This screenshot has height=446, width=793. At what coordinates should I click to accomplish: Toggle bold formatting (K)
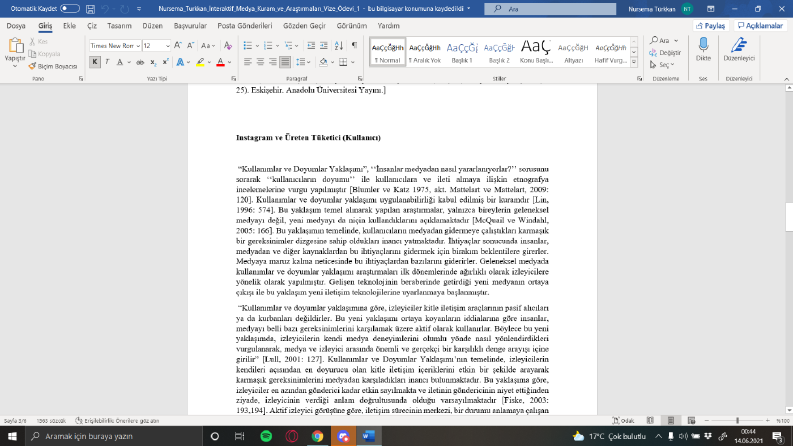(x=95, y=62)
